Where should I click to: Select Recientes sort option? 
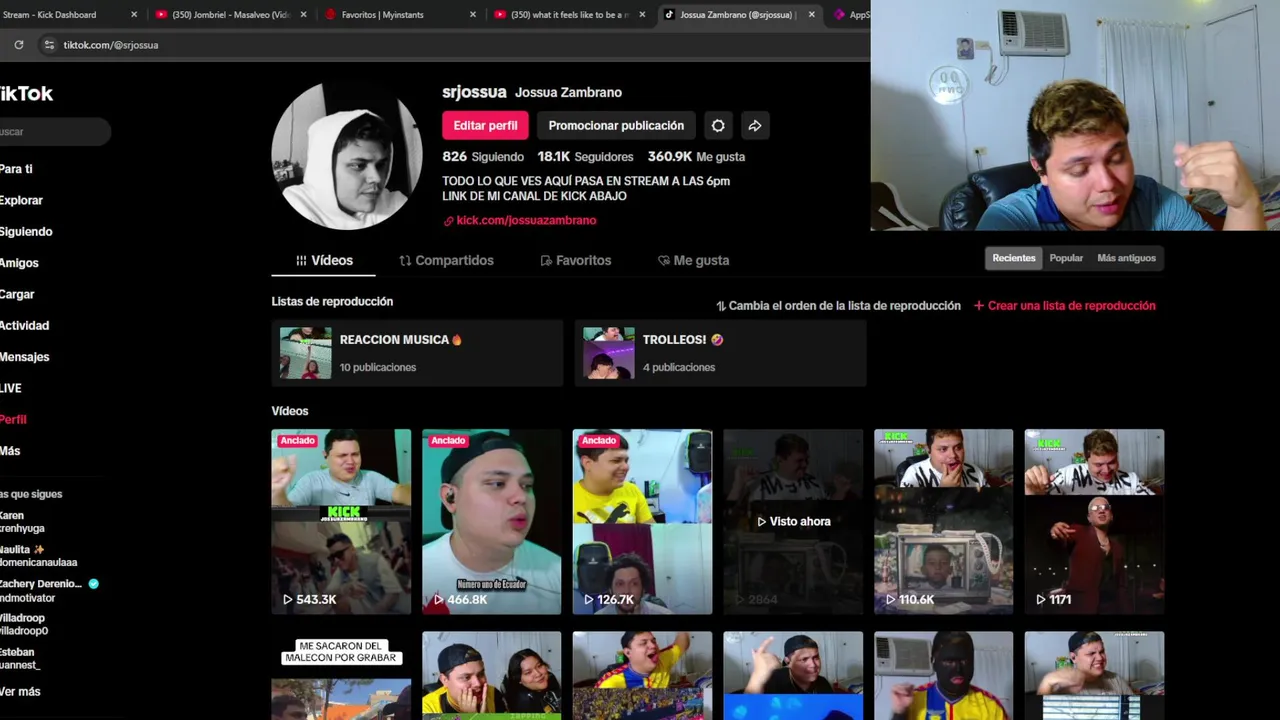1014,258
